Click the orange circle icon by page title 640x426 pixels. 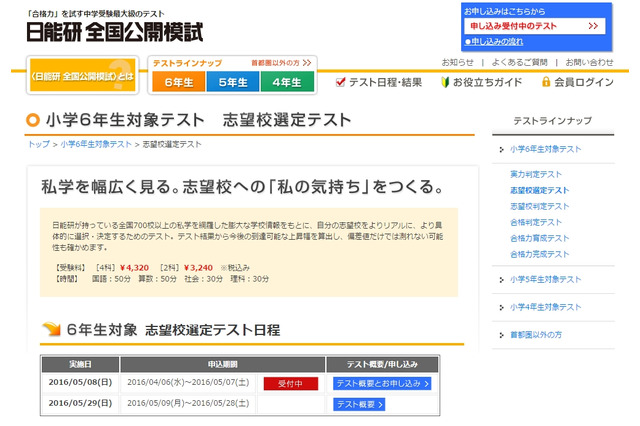[33, 120]
